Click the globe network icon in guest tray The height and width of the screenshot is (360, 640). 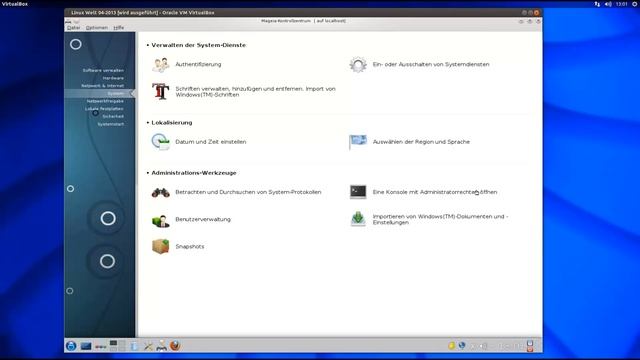(x=462, y=346)
